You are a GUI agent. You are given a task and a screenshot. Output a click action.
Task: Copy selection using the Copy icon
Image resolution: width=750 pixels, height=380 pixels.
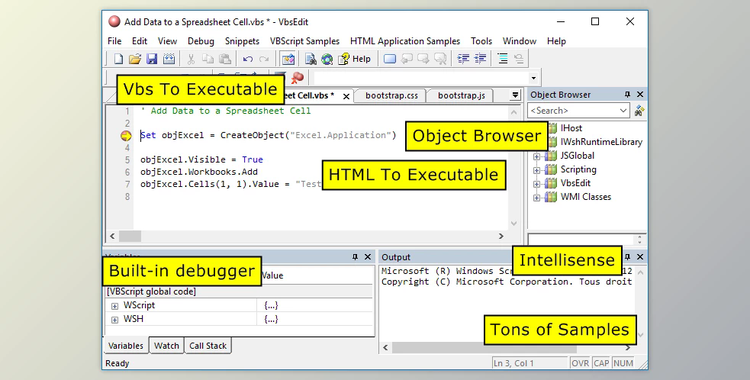208,59
